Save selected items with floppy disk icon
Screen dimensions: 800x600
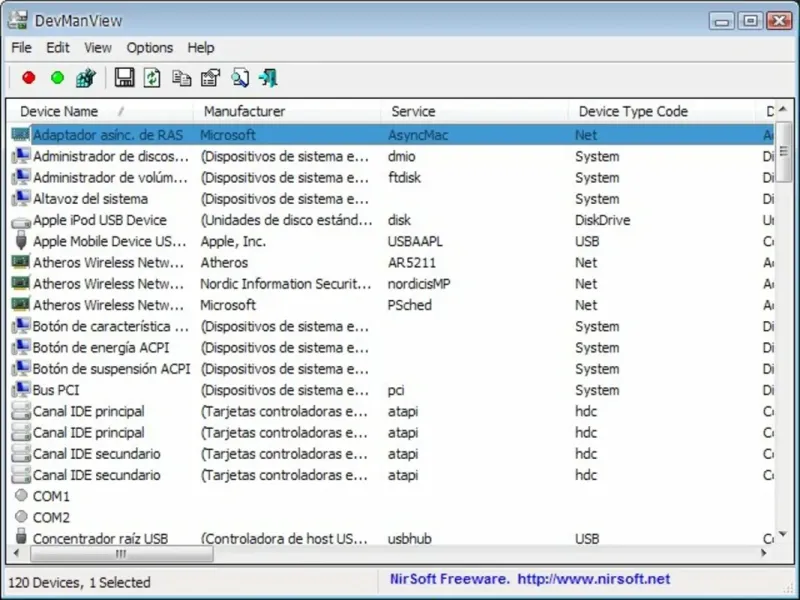[x=124, y=77]
